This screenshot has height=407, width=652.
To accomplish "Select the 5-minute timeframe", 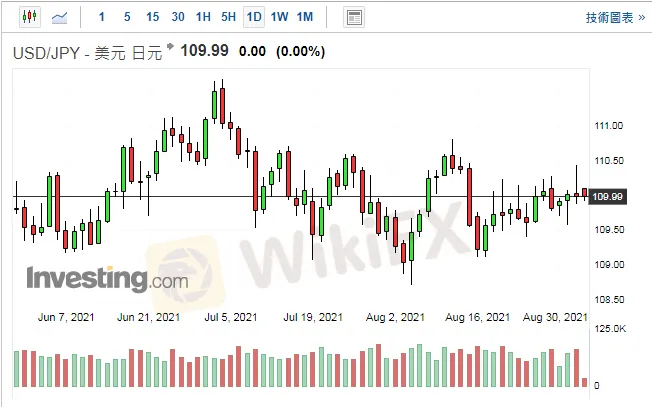I will click(126, 17).
